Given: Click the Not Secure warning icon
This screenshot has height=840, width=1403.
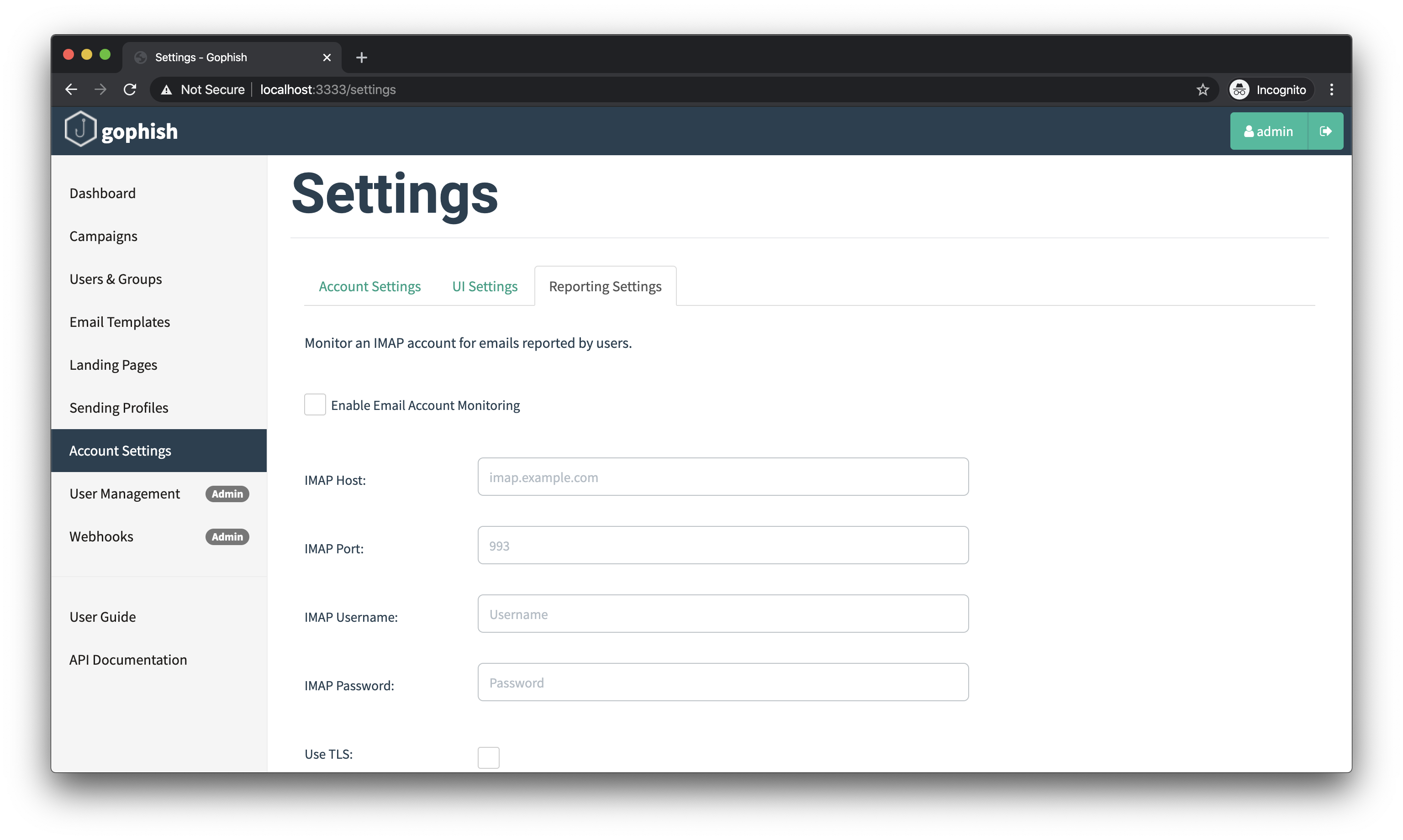Looking at the screenshot, I should pos(165,89).
